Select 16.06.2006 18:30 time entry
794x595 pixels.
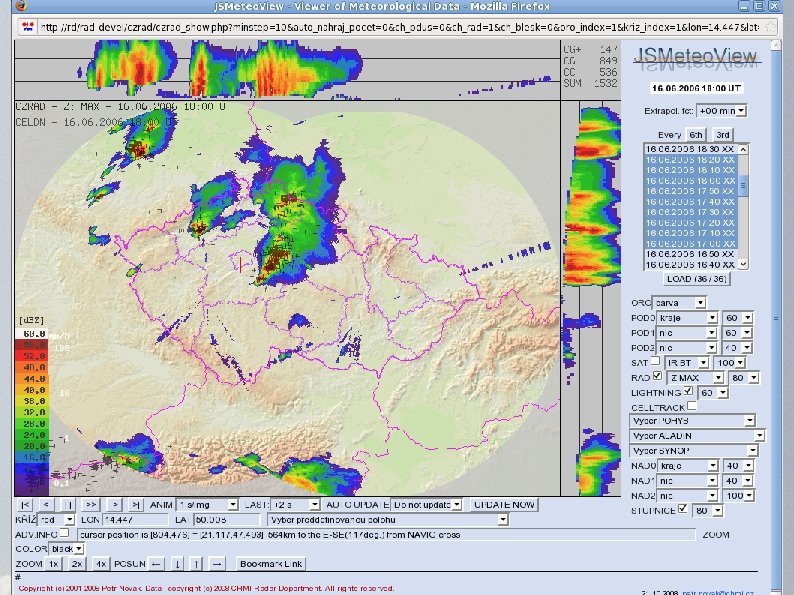(x=690, y=149)
